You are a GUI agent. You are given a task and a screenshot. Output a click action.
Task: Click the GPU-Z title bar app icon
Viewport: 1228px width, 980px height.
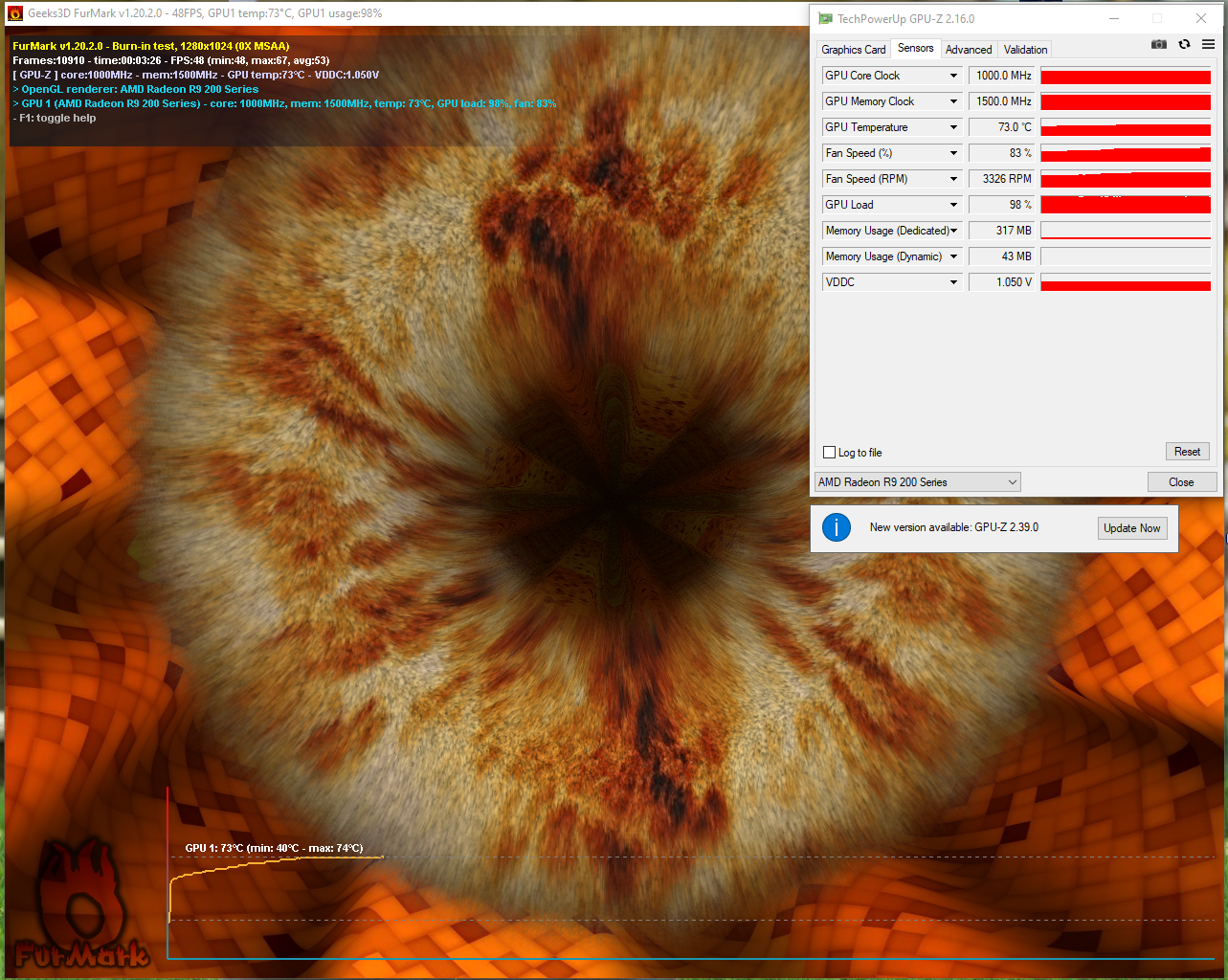click(x=825, y=18)
